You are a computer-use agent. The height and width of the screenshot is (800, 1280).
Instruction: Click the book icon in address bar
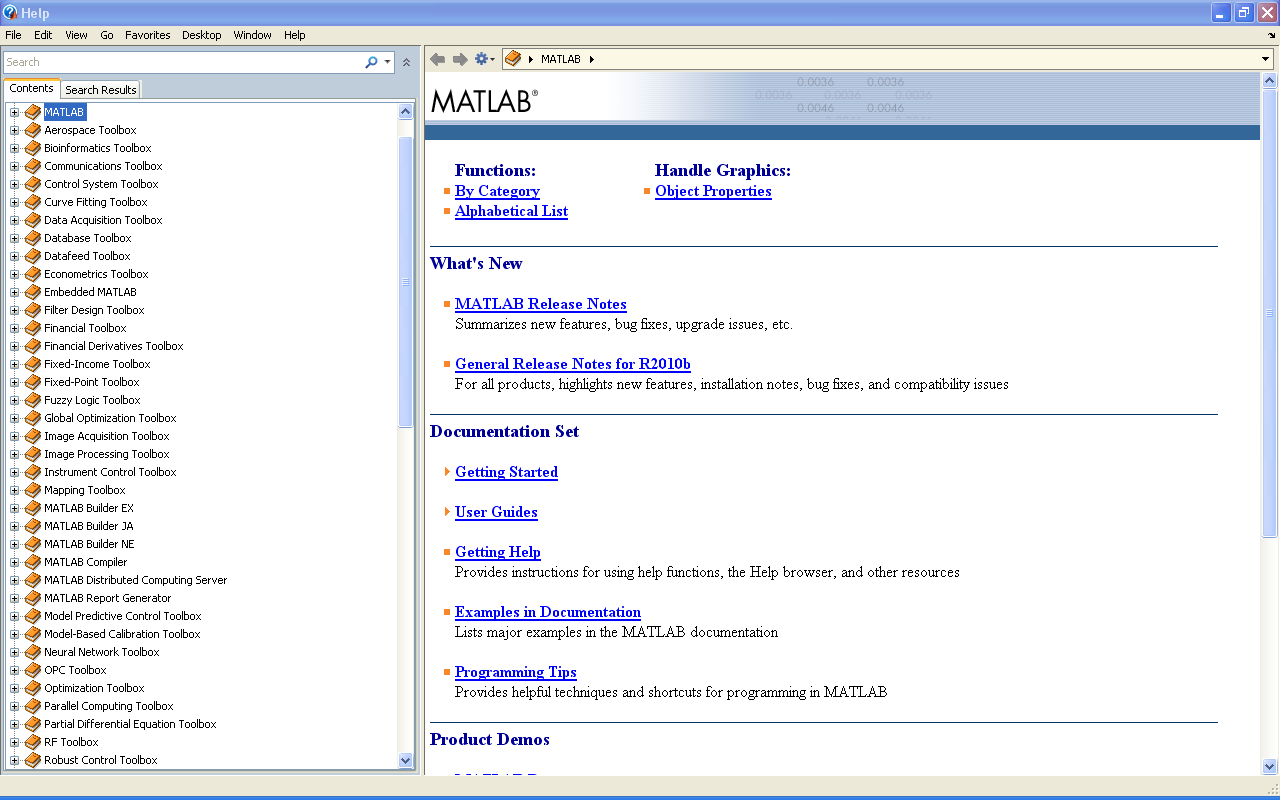click(x=513, y=59)
